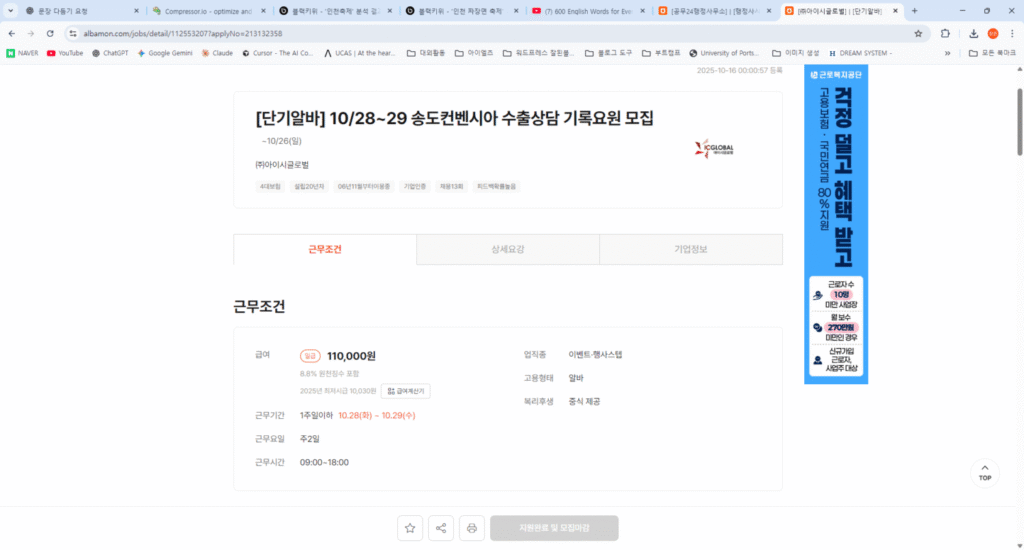
Task: Open the Chrome downloads icon
Action: (973, 33)
